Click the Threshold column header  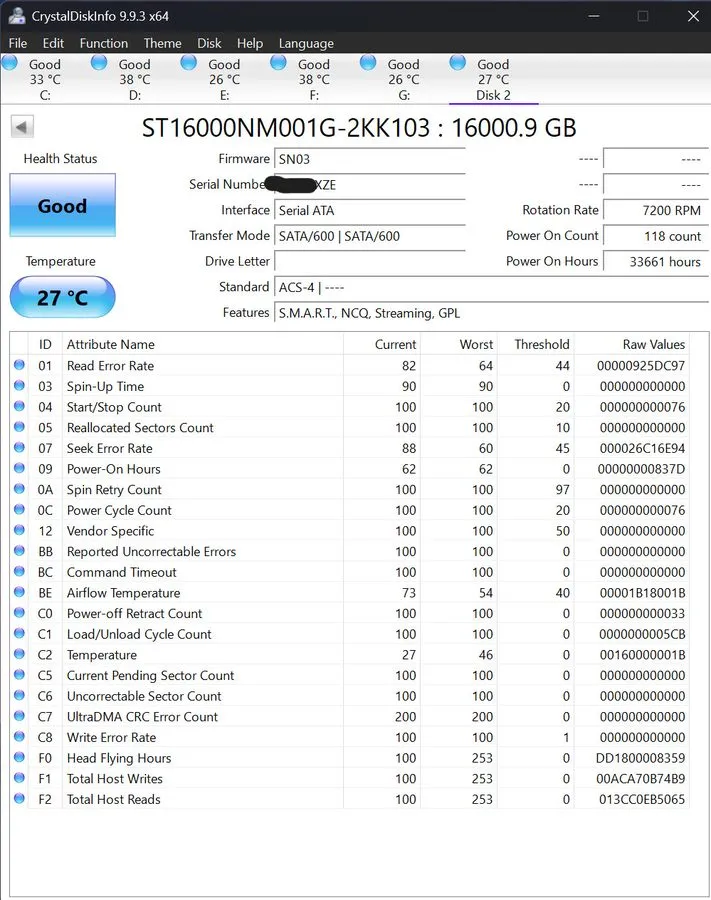point(536,344)
